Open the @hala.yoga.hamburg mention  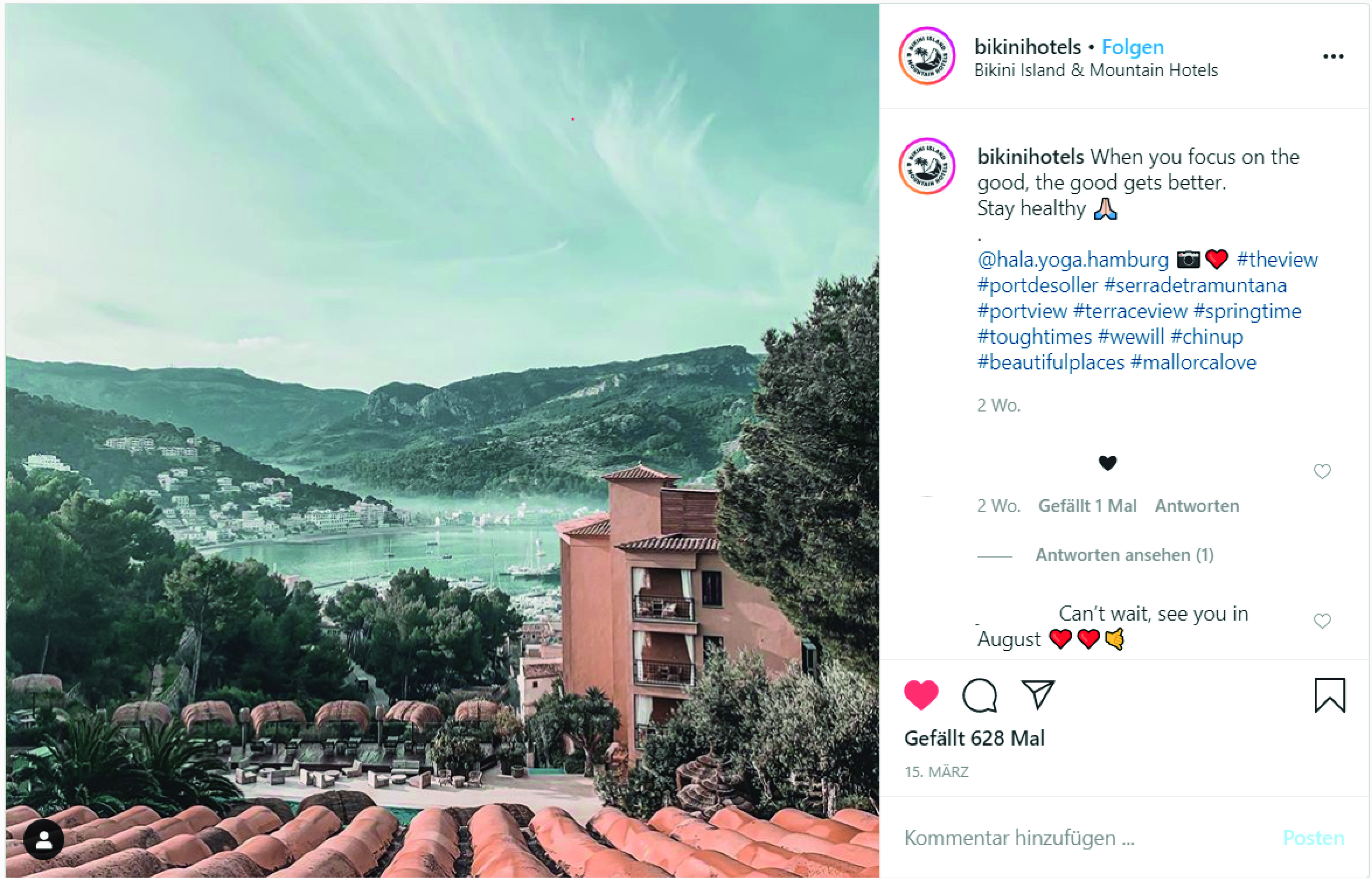coord(1073,260)
